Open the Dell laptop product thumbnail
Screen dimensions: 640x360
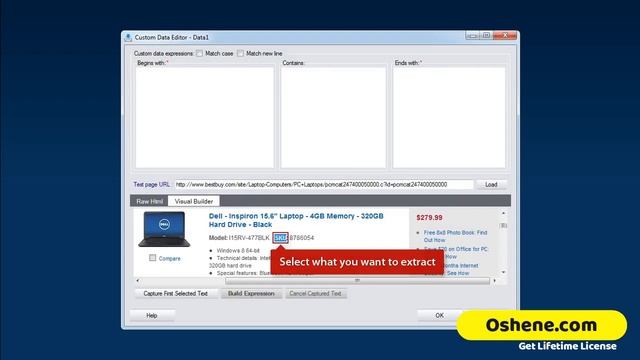(x=164, y=229)
